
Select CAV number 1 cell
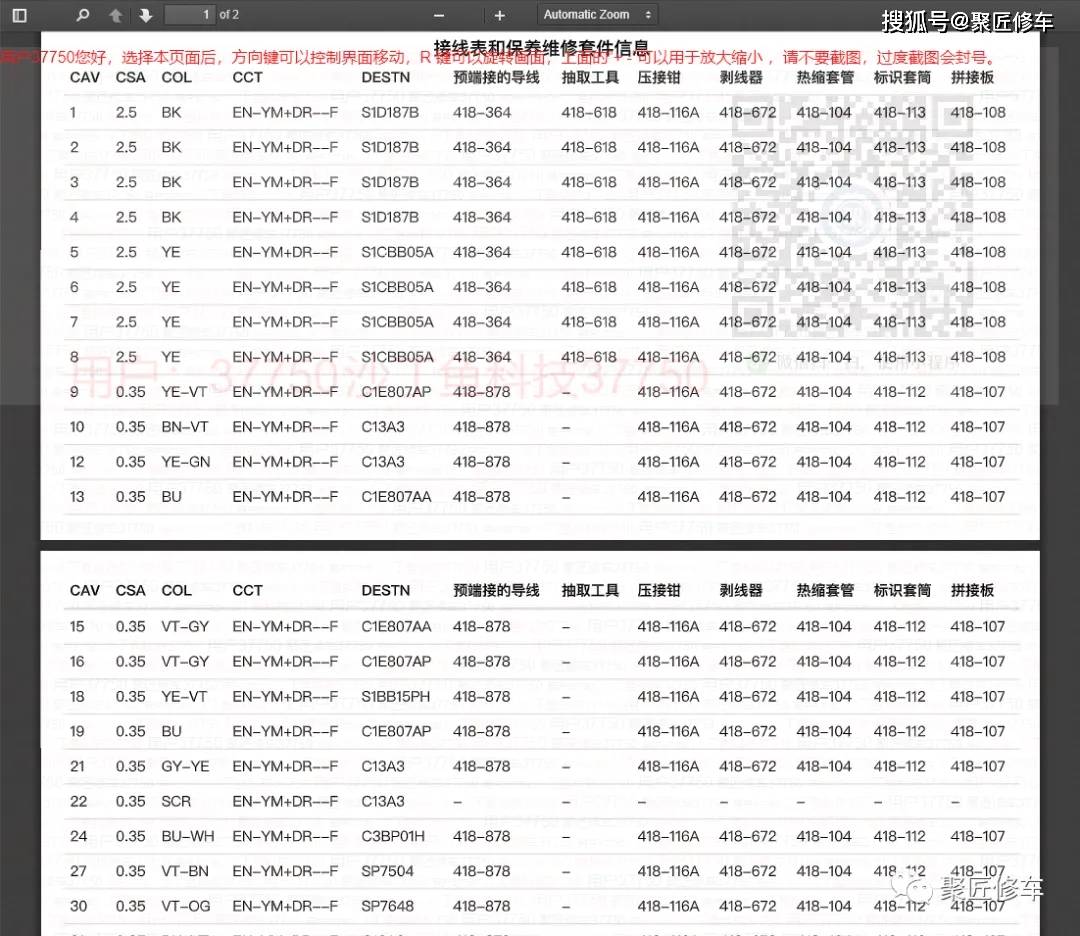73,112
